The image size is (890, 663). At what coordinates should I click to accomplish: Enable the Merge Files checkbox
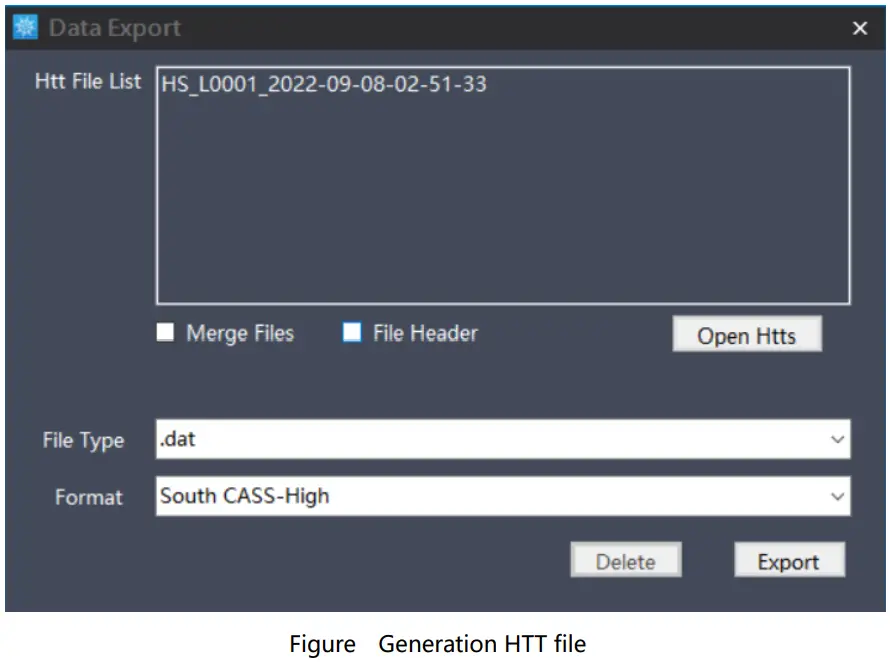(x=165, y=333)
